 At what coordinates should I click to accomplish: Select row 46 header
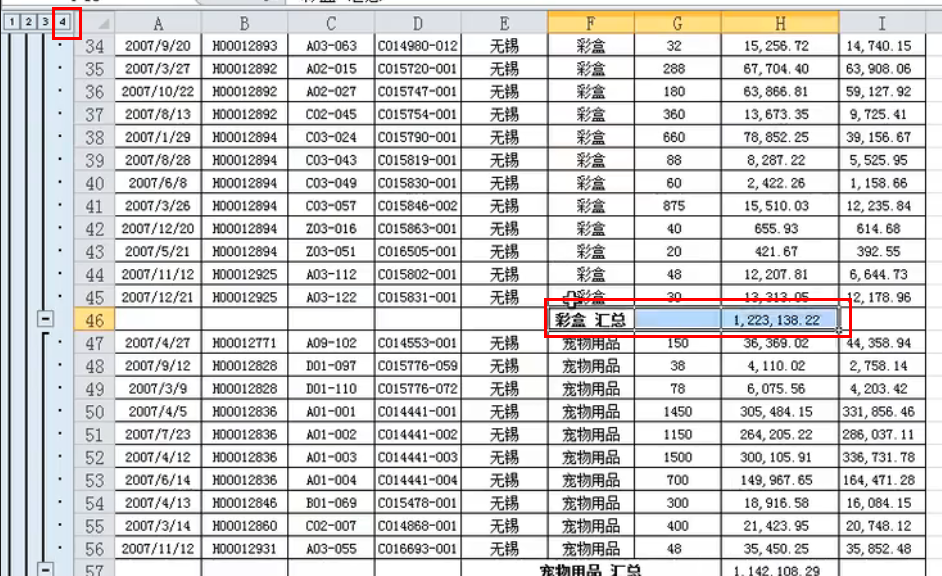pos(95,320)
